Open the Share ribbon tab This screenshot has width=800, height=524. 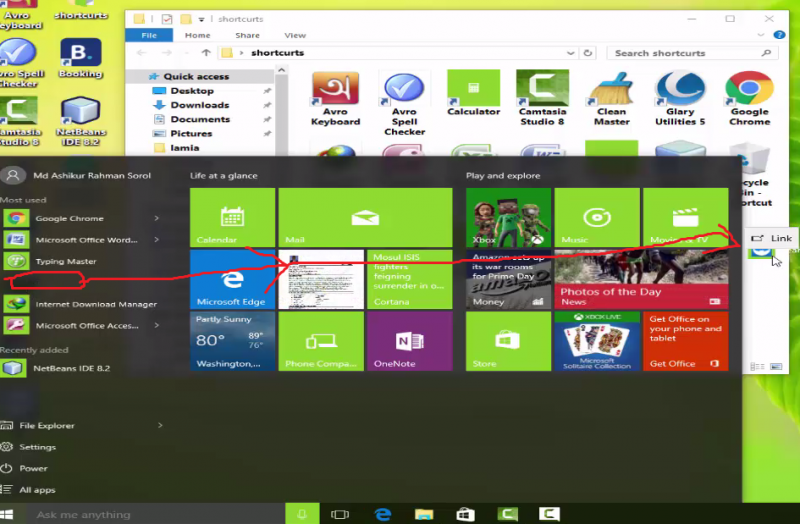point(246,35)
